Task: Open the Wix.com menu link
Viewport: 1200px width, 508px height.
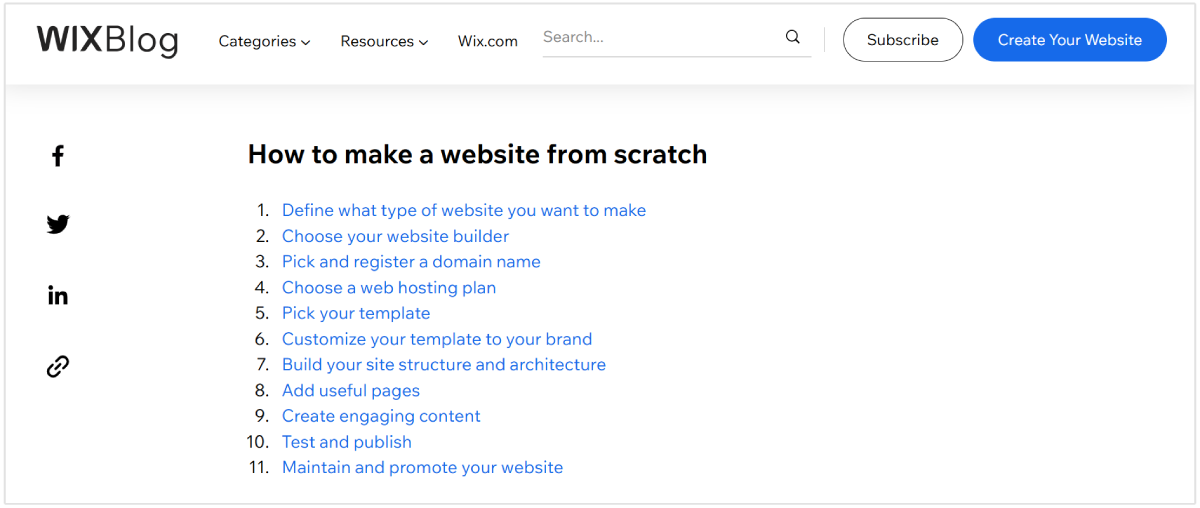Action: pyautogui.click(x=488, y=41)
